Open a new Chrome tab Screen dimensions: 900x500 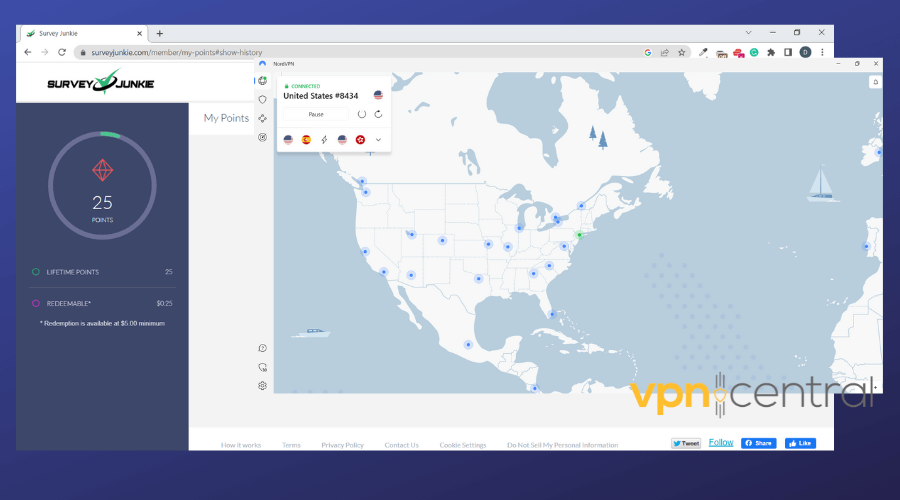(x=160, y=33)
